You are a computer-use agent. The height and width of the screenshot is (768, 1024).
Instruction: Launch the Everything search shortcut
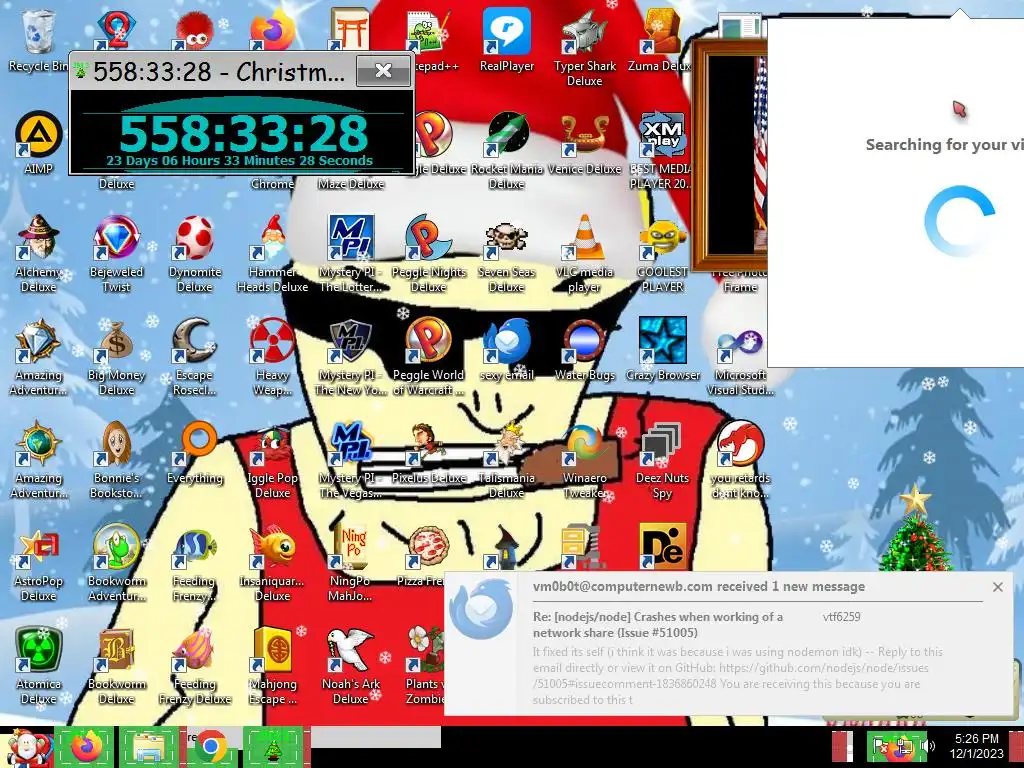195,453
